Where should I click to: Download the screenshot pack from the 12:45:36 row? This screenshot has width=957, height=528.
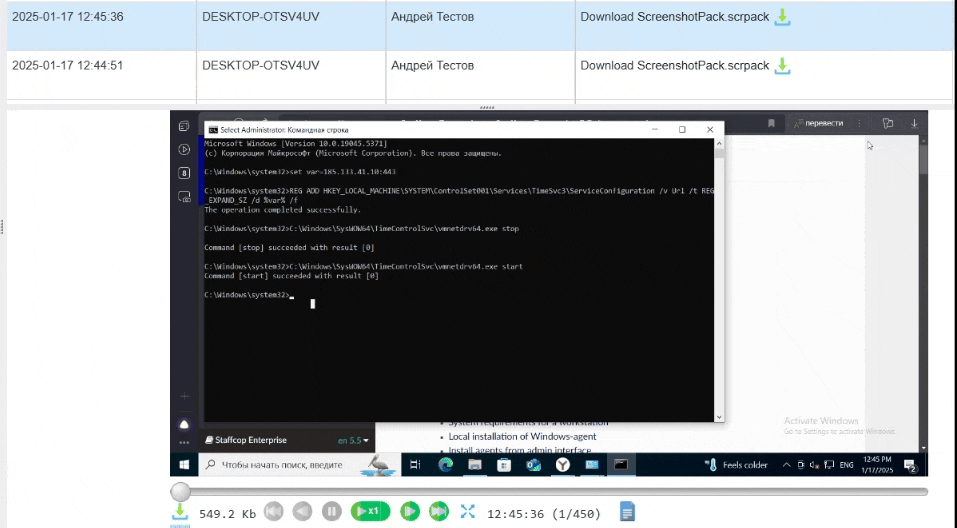coord(784,17)
